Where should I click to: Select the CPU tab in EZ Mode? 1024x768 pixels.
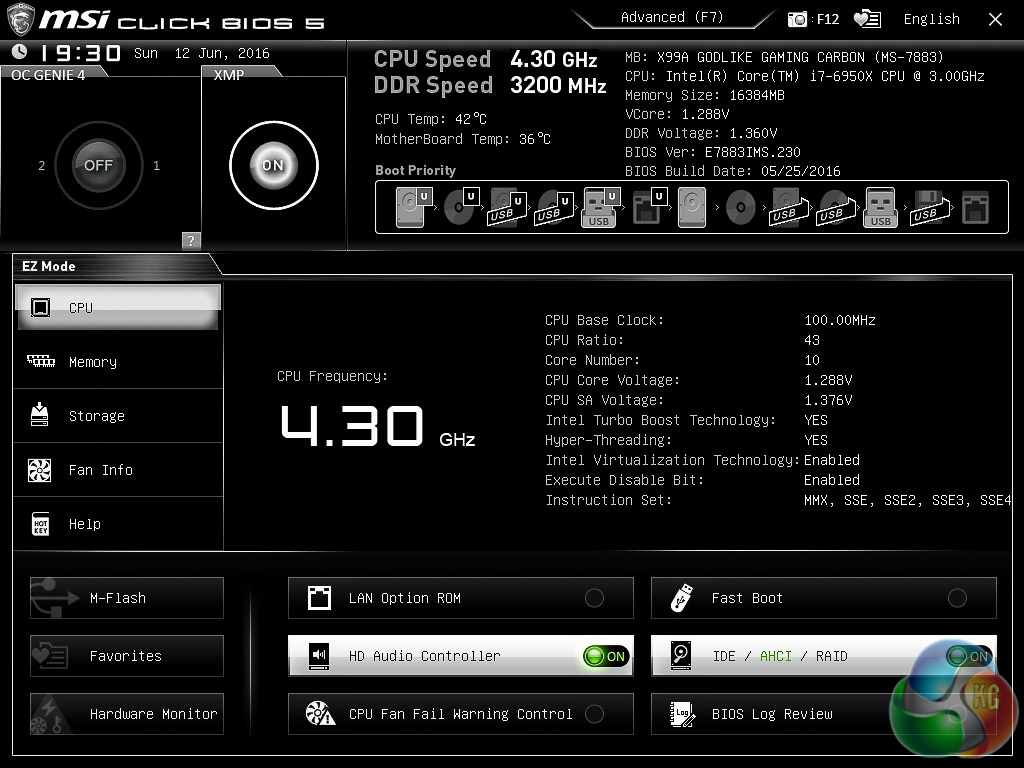[x=118, y=308]
